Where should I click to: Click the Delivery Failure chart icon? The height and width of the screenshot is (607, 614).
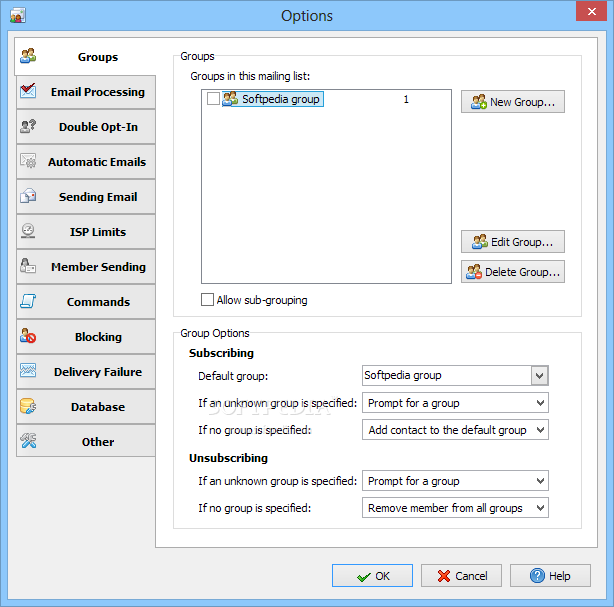pyautogui.click(x=28, y=371)
